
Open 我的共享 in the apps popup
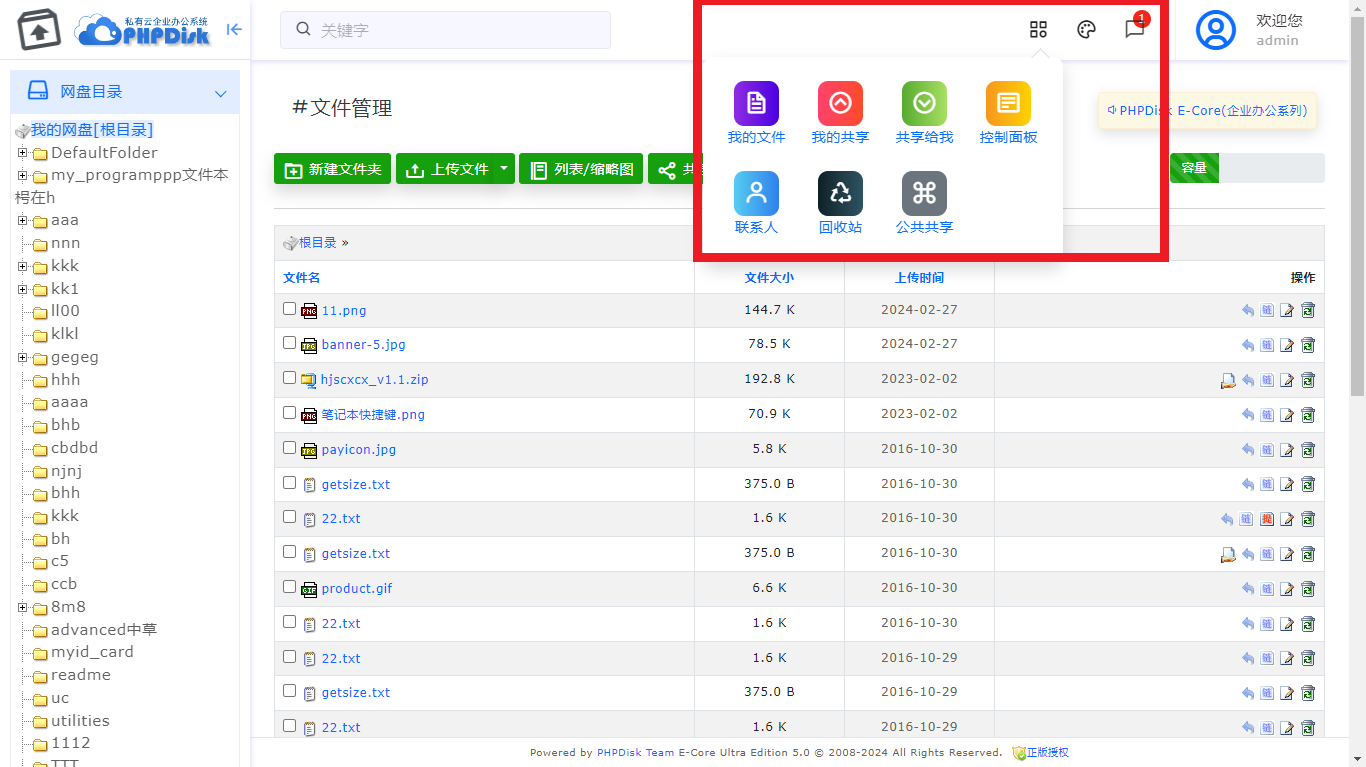(840, 114)
